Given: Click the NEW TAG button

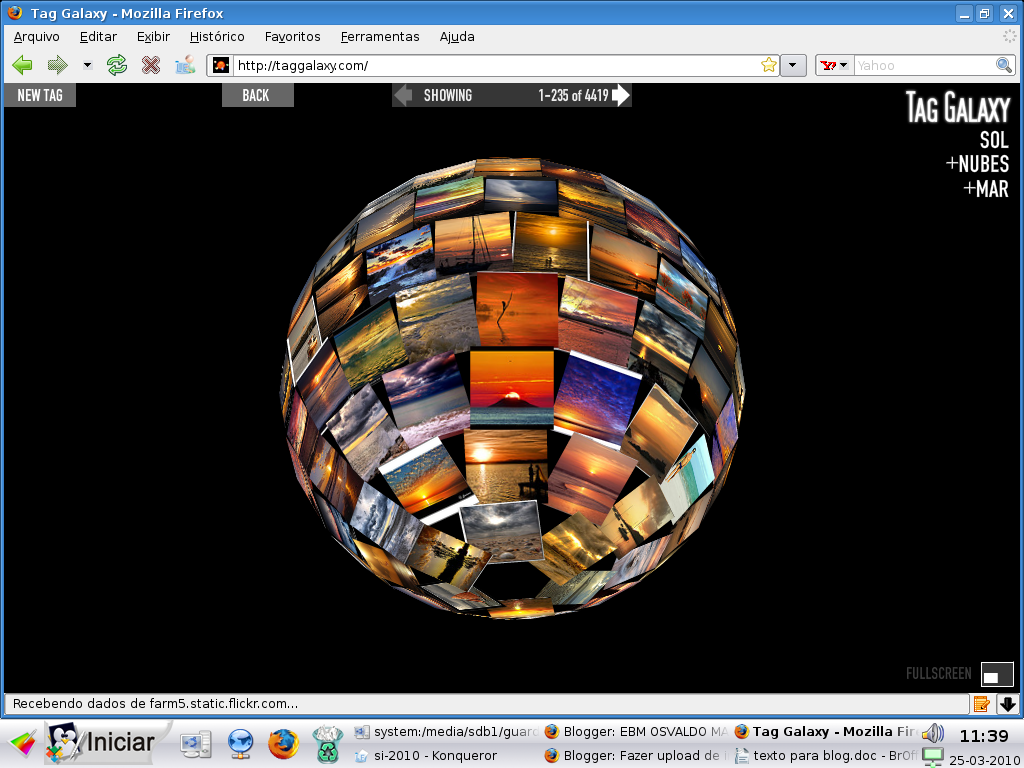Looking at the screenshot, I should pyautogui.click(x=40, y=95).
